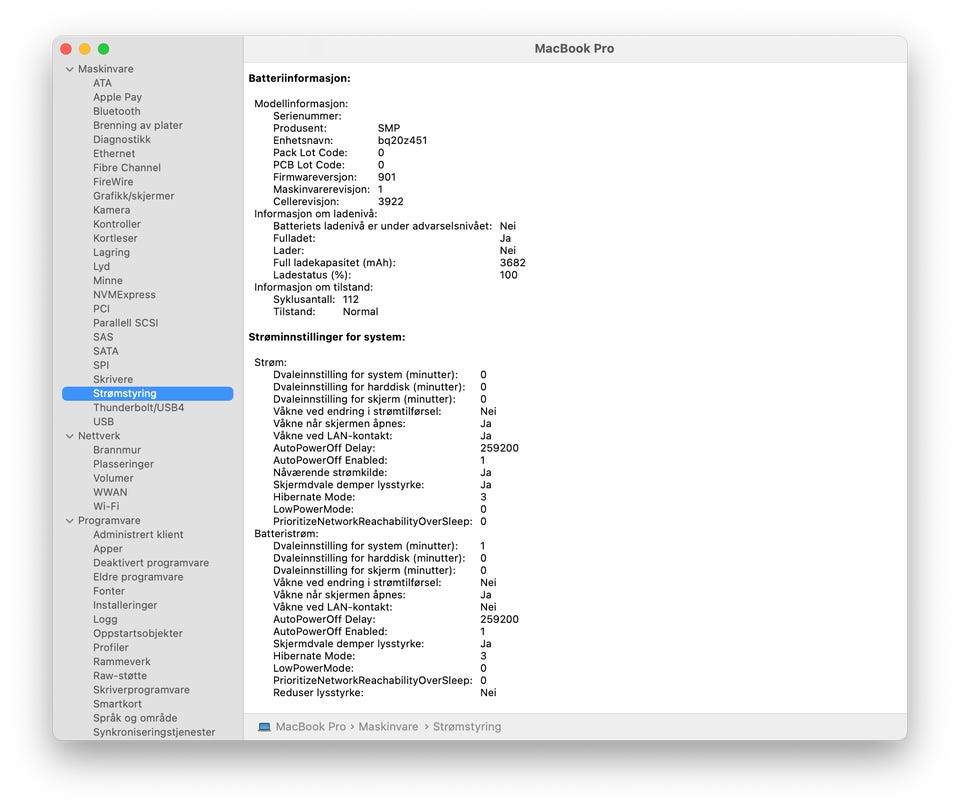Collapse the Nettverk section
Screen dimensions: 960x810
pos(69,436)
